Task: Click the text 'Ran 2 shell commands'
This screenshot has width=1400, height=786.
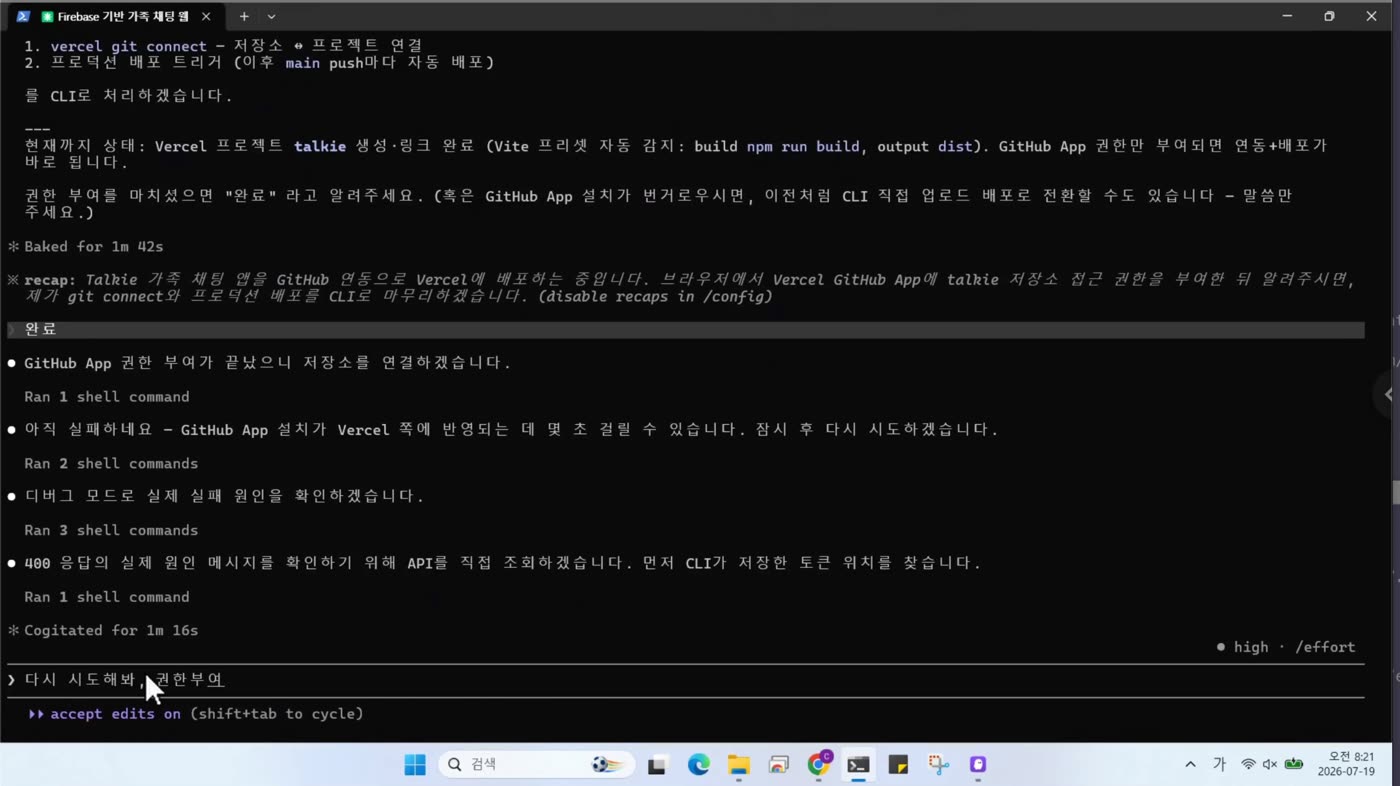Action: pos(111,463)
